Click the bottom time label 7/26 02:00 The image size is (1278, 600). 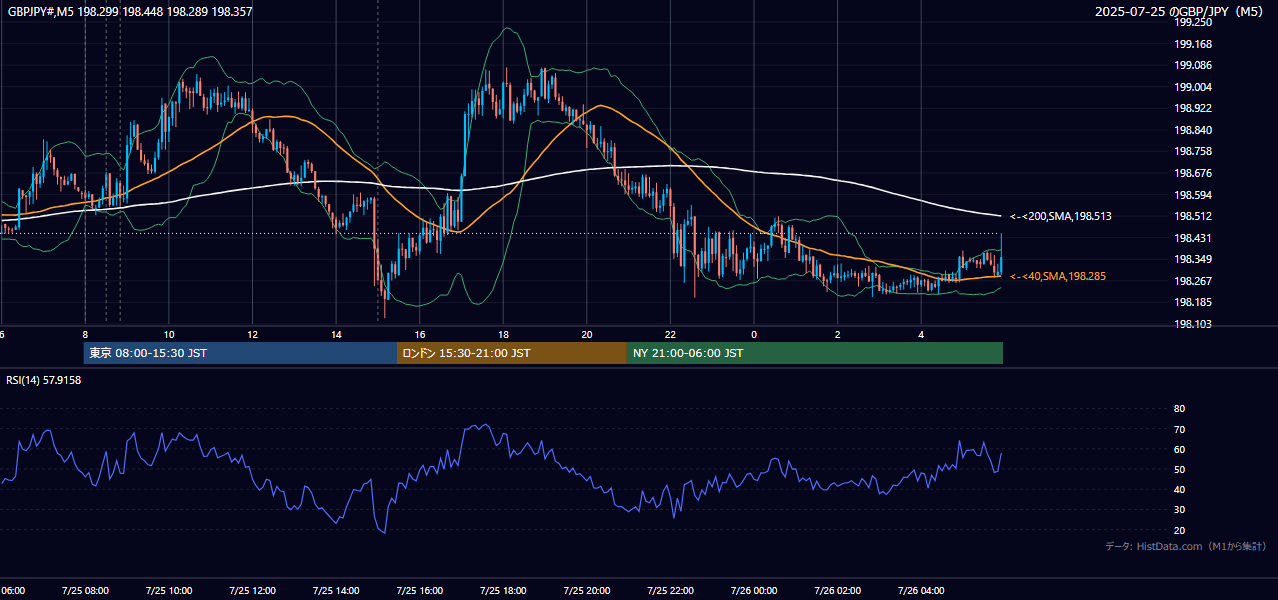point(837,591)
